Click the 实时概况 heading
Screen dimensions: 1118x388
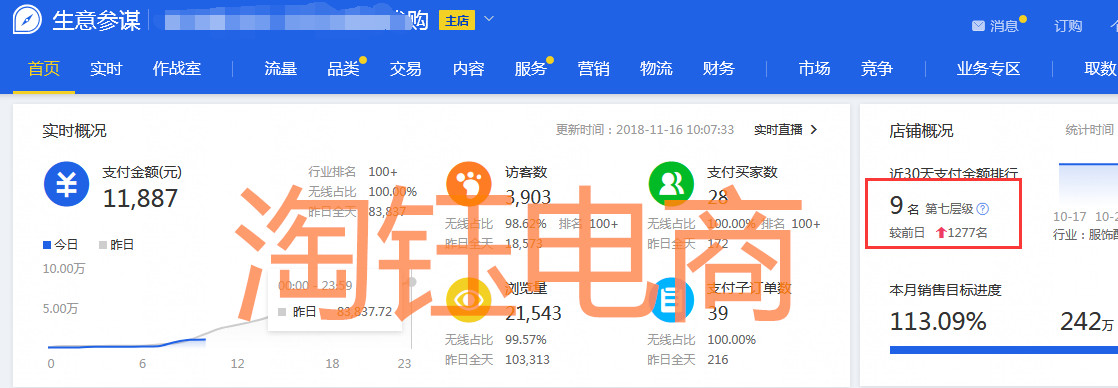point(74,131)
